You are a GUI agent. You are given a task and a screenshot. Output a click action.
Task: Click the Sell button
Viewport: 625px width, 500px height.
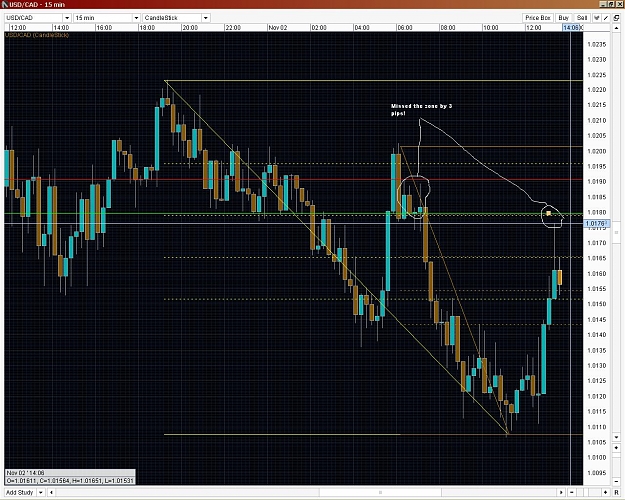pyautogui.click(x=582, y=18)
